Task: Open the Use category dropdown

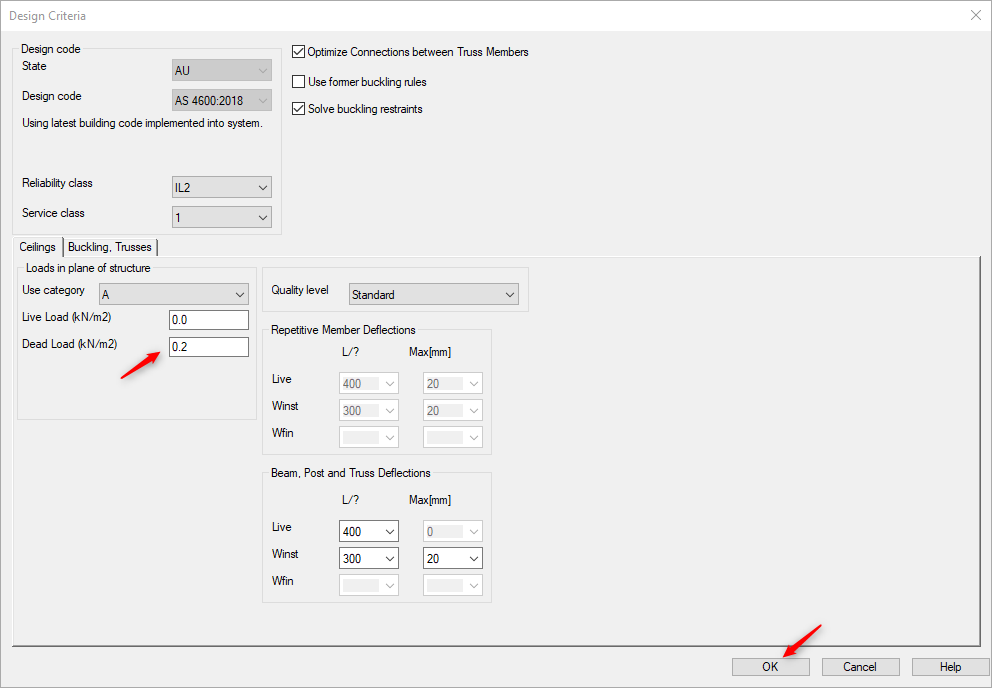Action: click(173, 294)
